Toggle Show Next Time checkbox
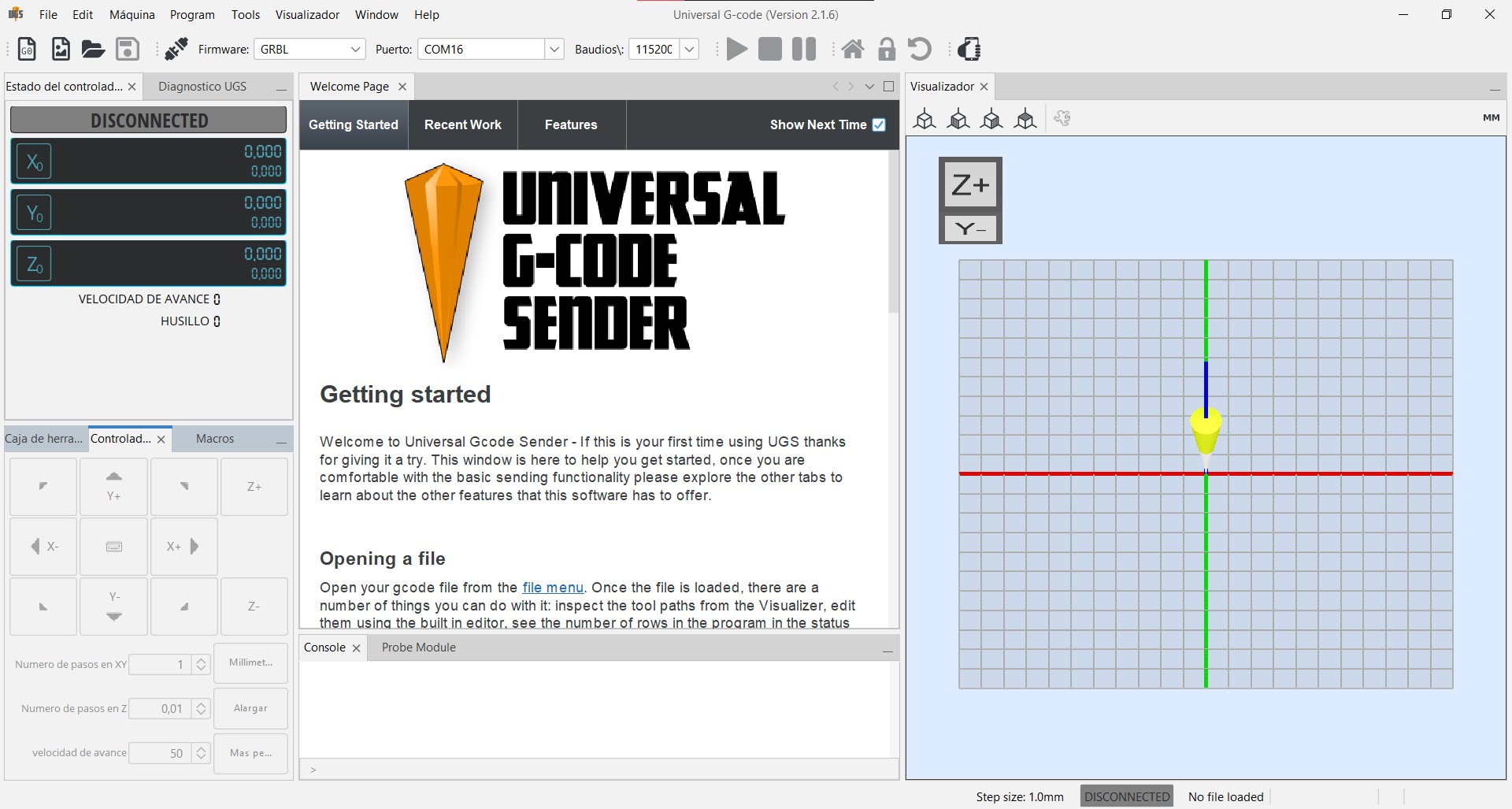Screen dimensions: 1512x809 pos(879,124)
